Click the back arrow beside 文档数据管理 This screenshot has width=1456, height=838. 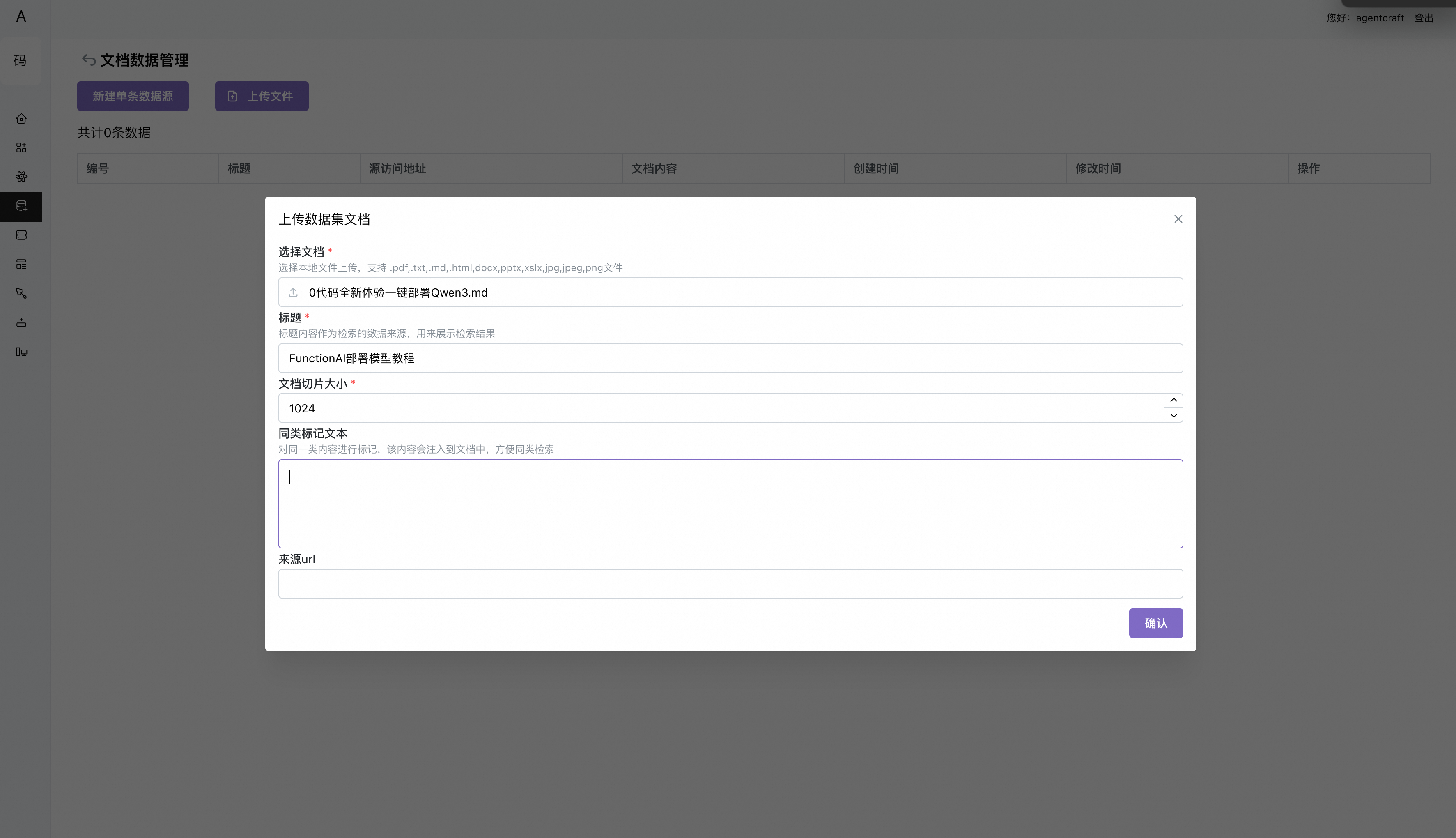pos(89,60)
